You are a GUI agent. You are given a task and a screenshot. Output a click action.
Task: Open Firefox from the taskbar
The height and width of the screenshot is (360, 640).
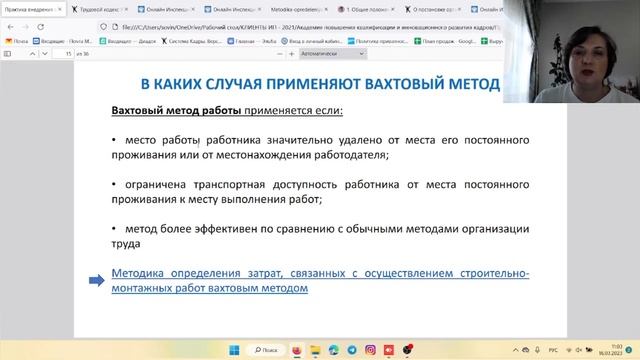pos(297,350)
